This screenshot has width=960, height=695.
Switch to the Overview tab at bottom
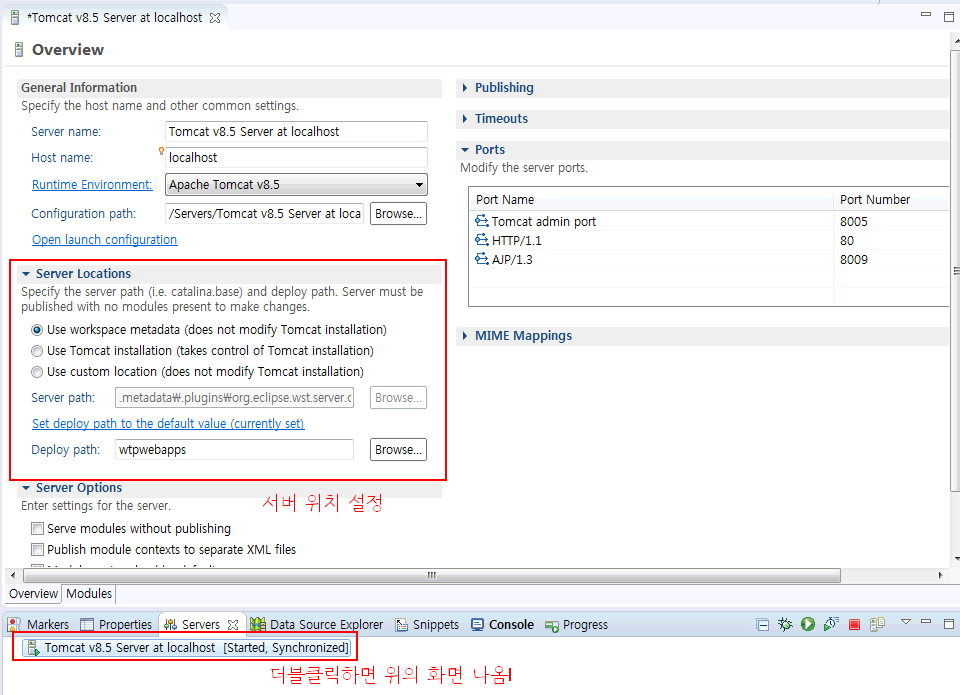[33, 593]
